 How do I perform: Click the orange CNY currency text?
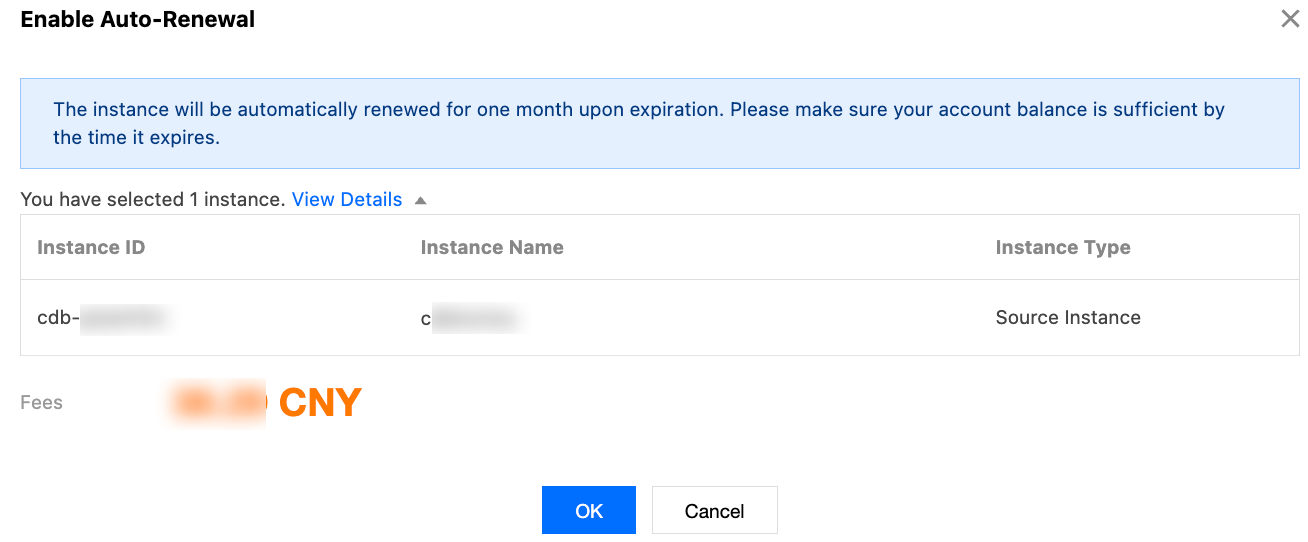tap(320, 402)
